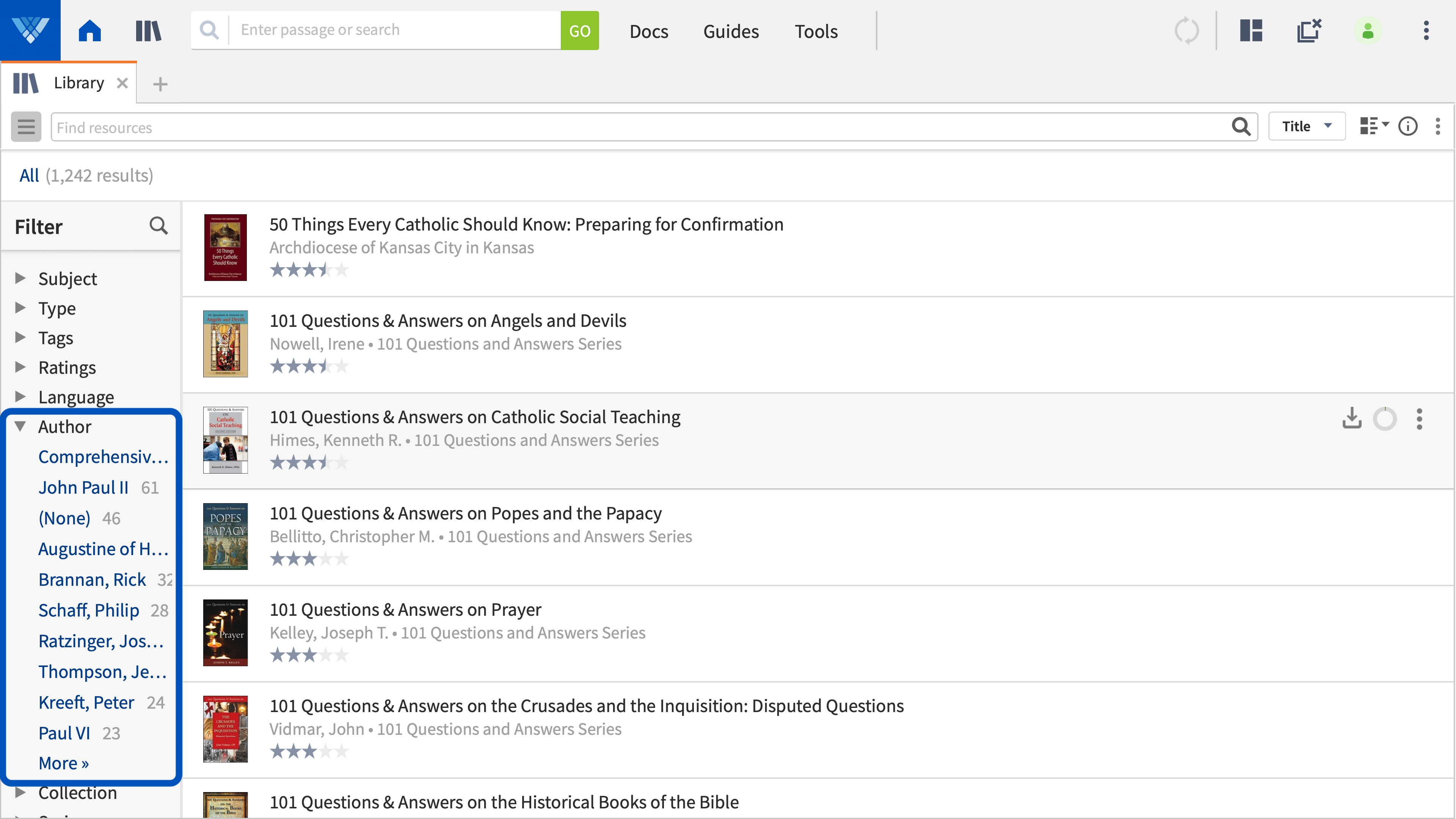
Task: Click the download progress circle
Action: point(1385,419)
